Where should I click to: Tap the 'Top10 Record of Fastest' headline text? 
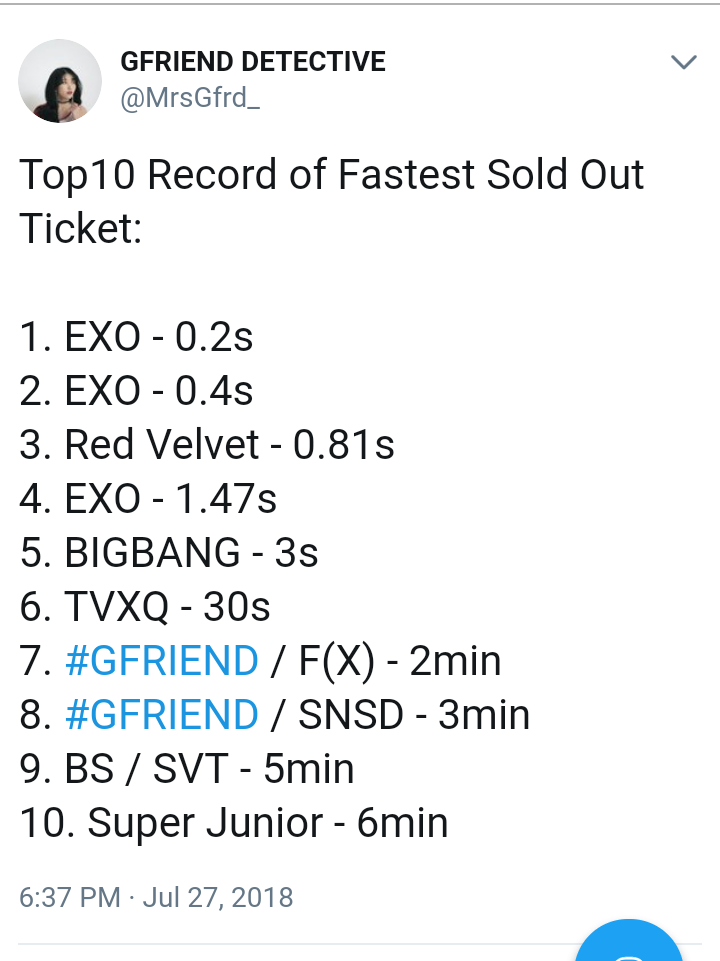click(248, 175)
